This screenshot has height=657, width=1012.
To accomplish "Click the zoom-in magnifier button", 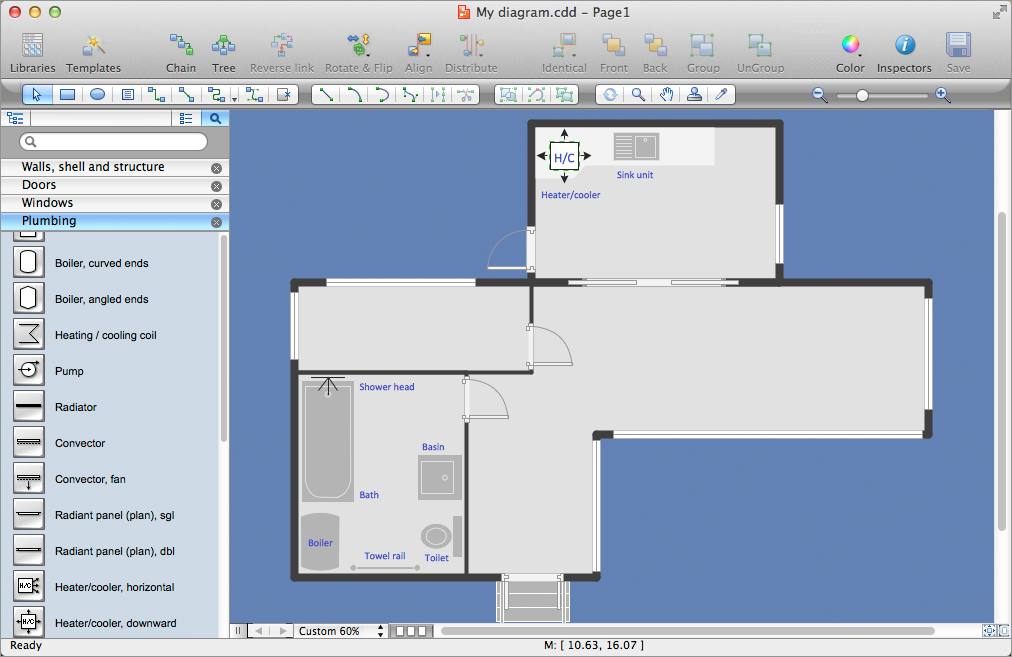I will [x=942, y=95].
